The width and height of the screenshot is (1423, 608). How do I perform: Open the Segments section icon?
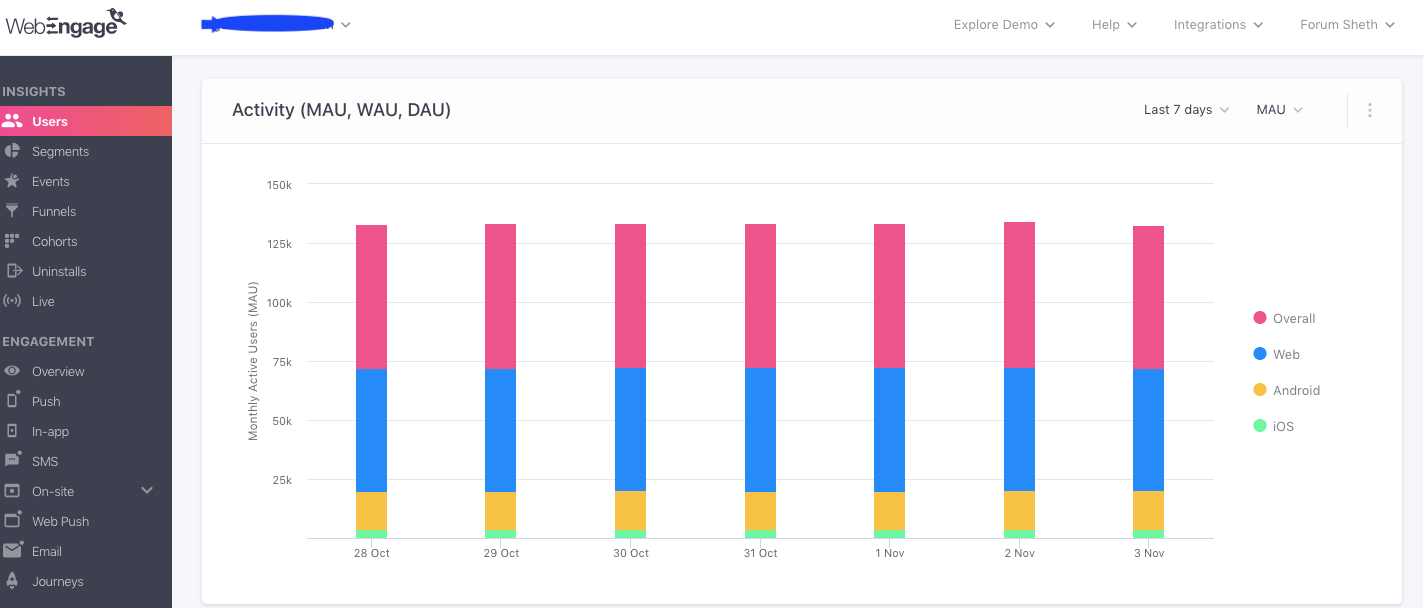(x=14, y=151)
